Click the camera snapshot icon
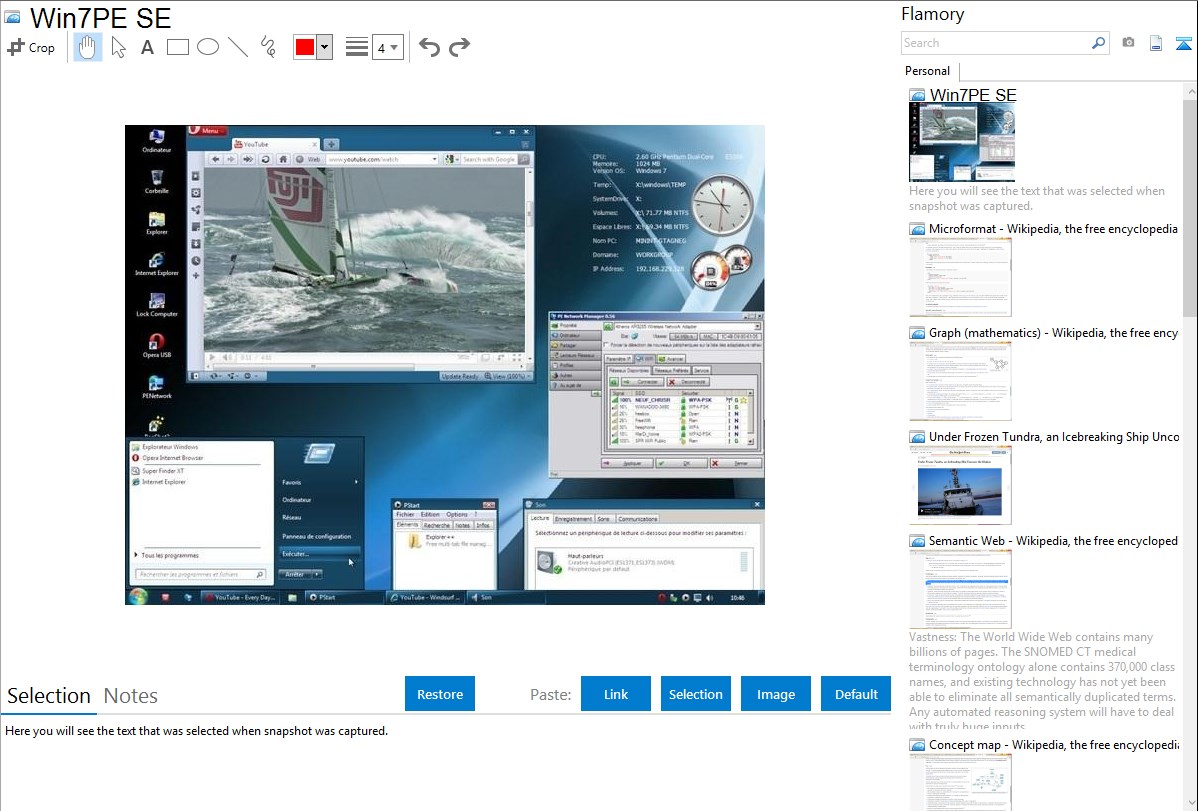 click(x=1128, y=43)
